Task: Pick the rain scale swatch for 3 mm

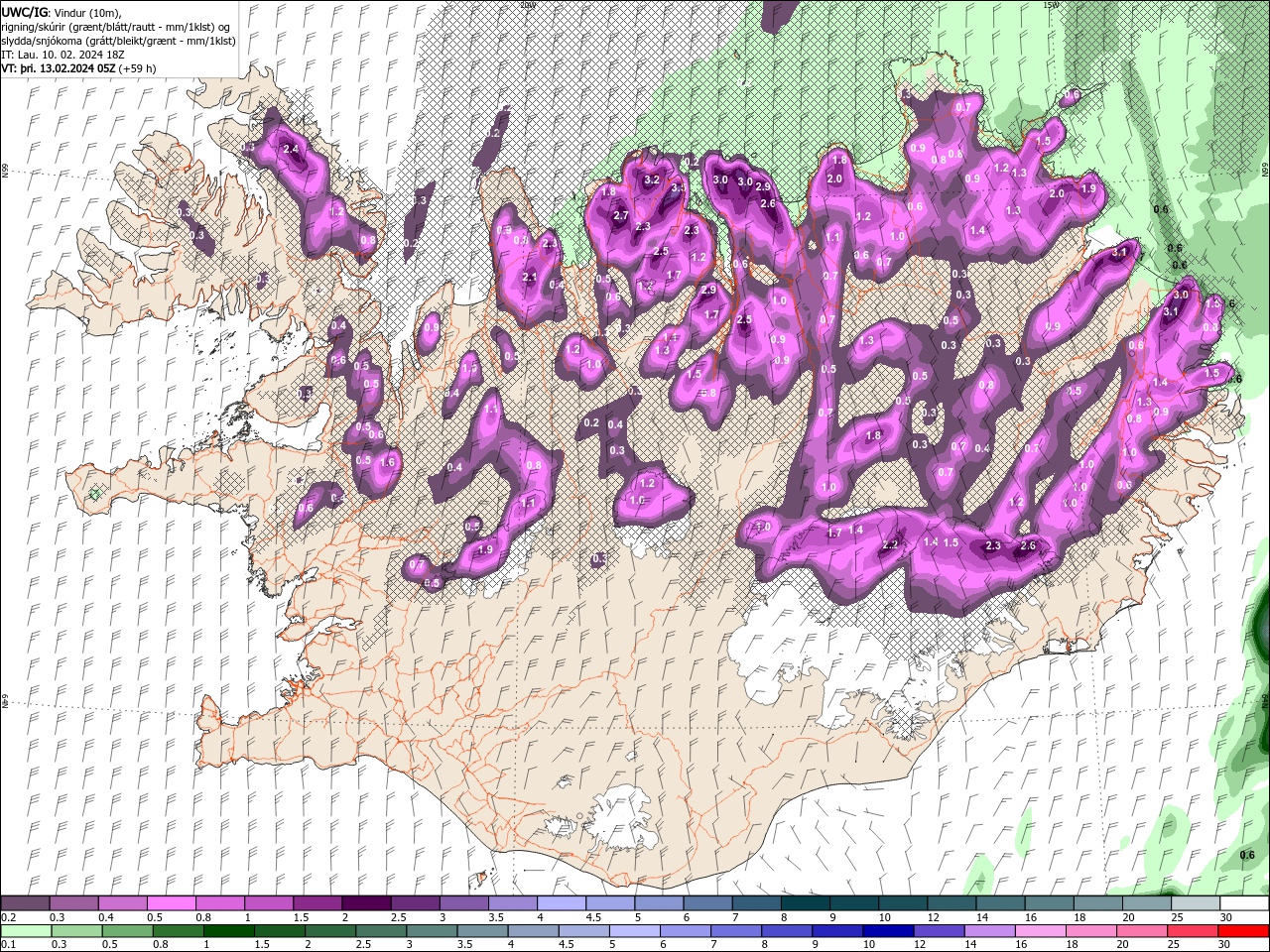Action: tap(432, 931)
